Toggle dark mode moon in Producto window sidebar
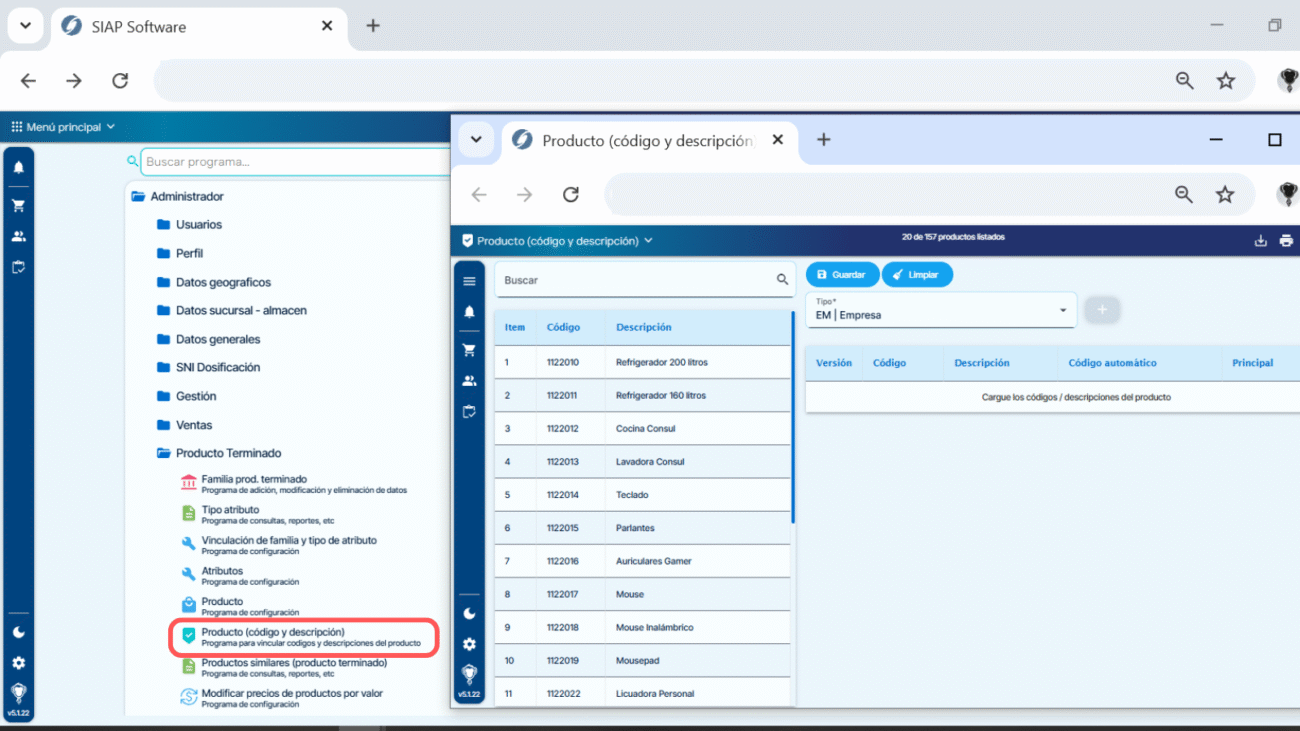Viewport: 1300px width, 731px height. pos(469,614)
